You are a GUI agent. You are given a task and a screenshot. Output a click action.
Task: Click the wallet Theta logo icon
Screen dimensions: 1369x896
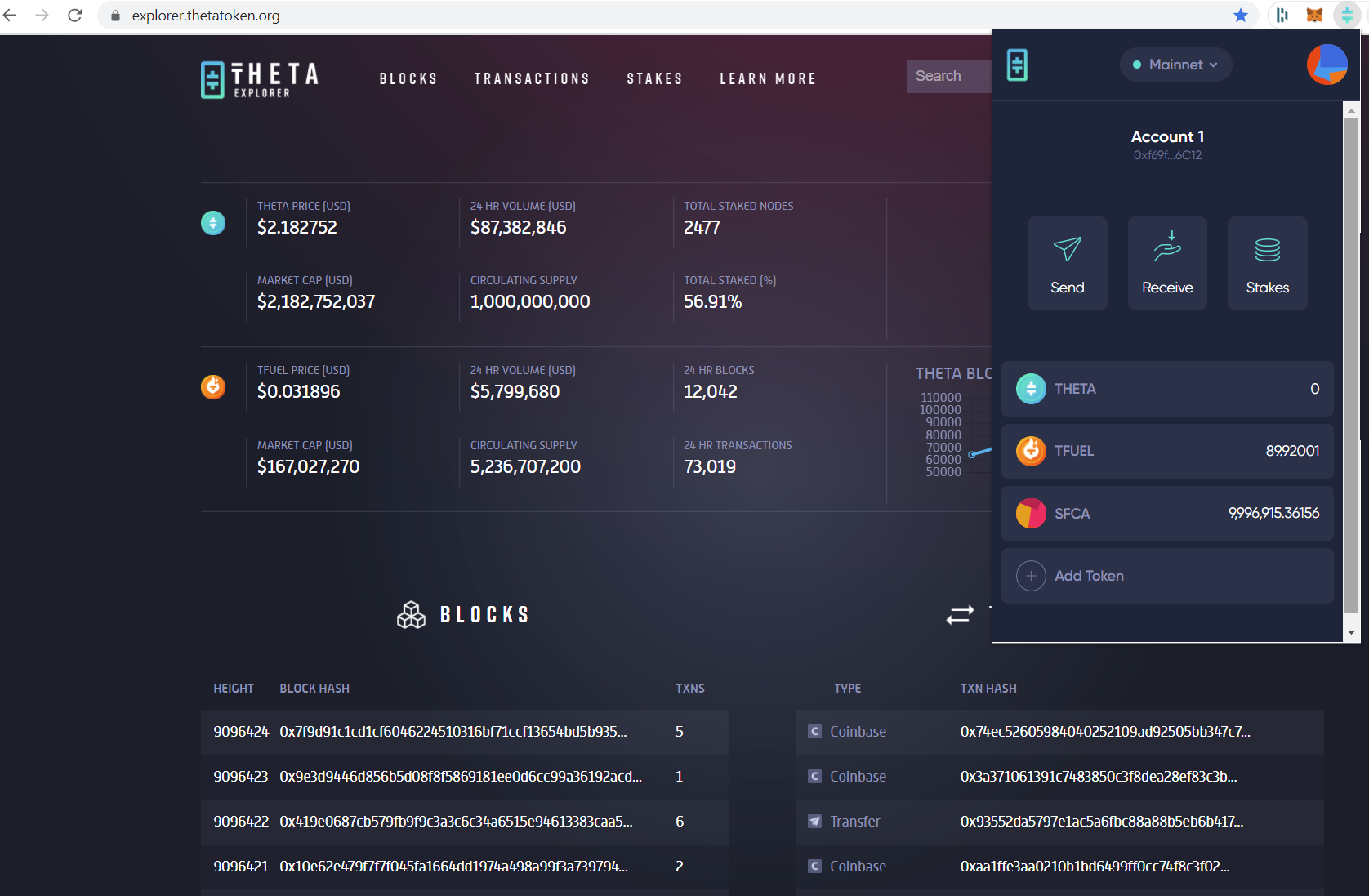1017,65
